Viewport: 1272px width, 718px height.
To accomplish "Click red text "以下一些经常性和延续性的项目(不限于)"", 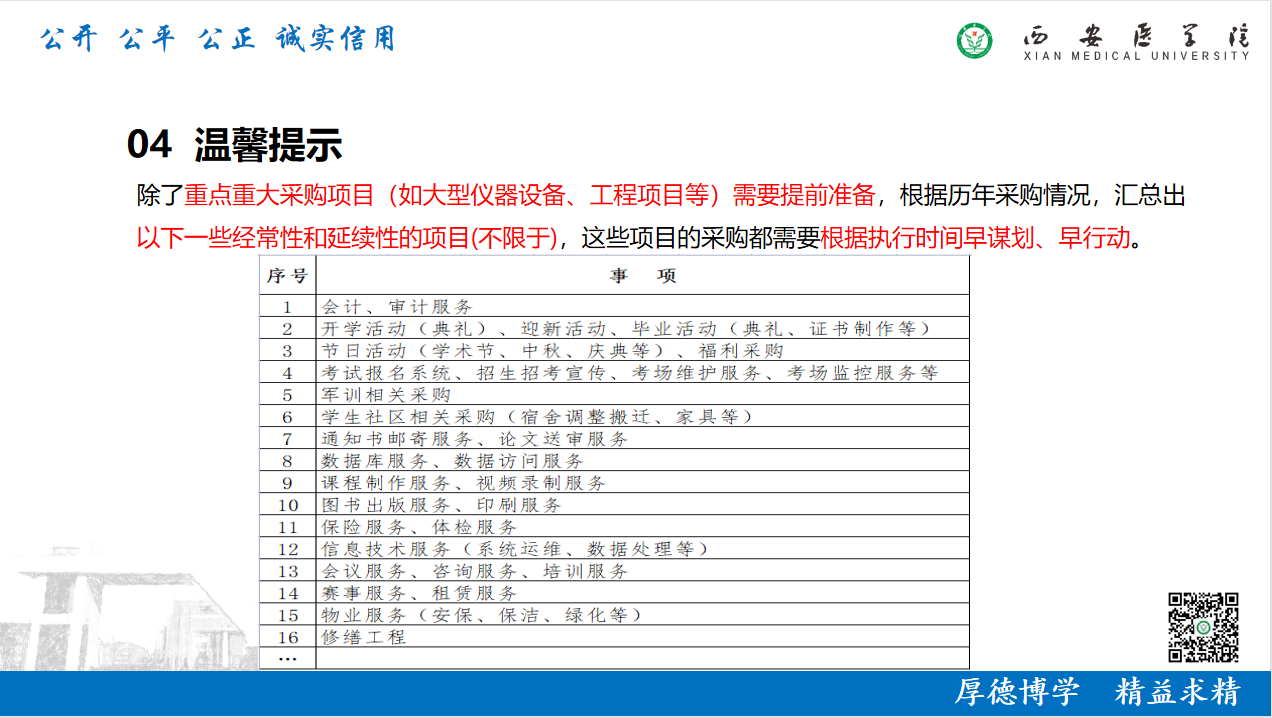I will pos(346,239).
